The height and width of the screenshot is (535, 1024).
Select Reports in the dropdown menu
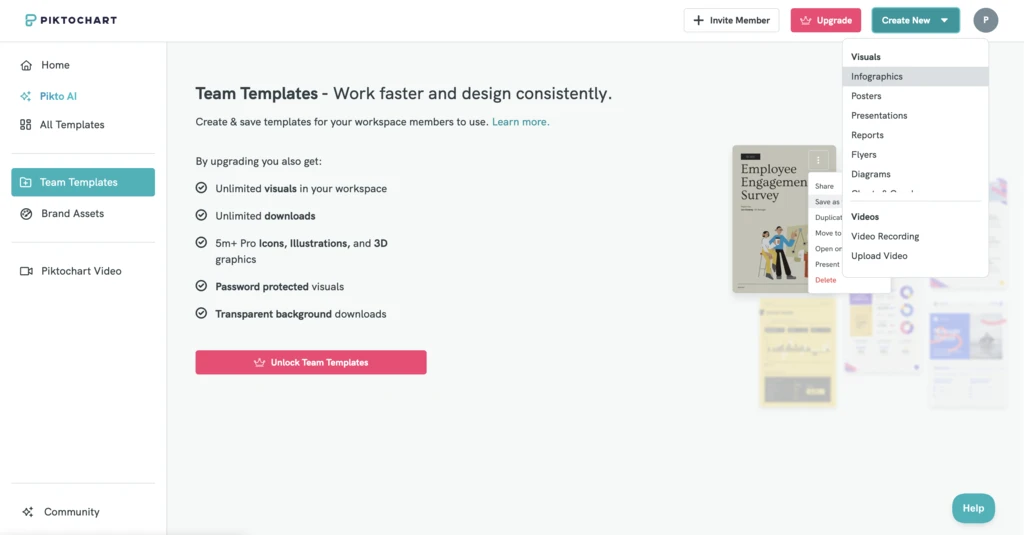click(x=915, y=135)
